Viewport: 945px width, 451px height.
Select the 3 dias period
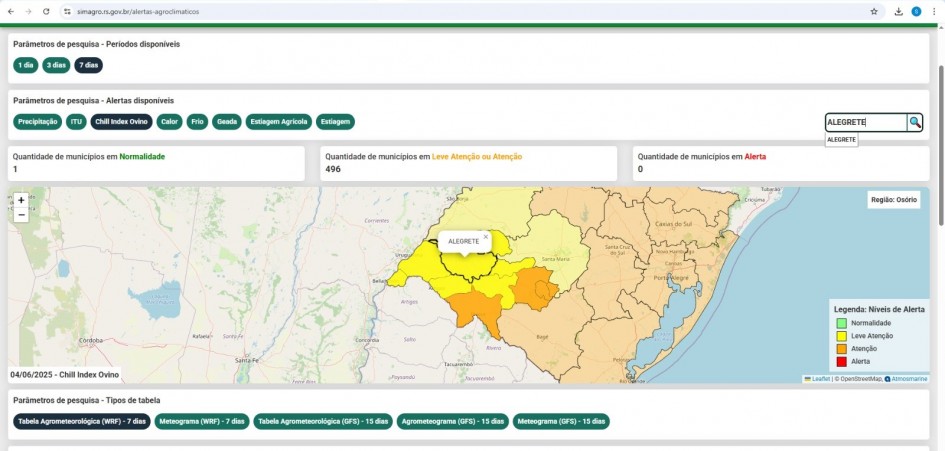click(x=56, y=65)
